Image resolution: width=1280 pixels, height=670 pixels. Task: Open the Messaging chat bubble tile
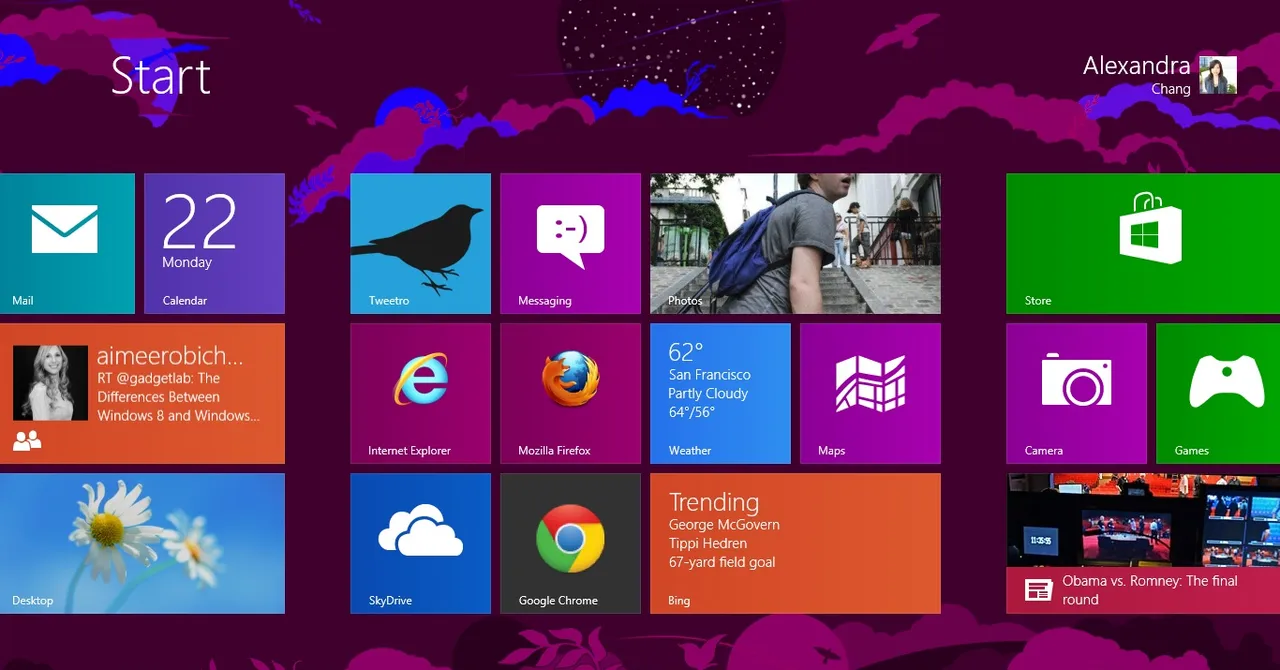(570, 244)
